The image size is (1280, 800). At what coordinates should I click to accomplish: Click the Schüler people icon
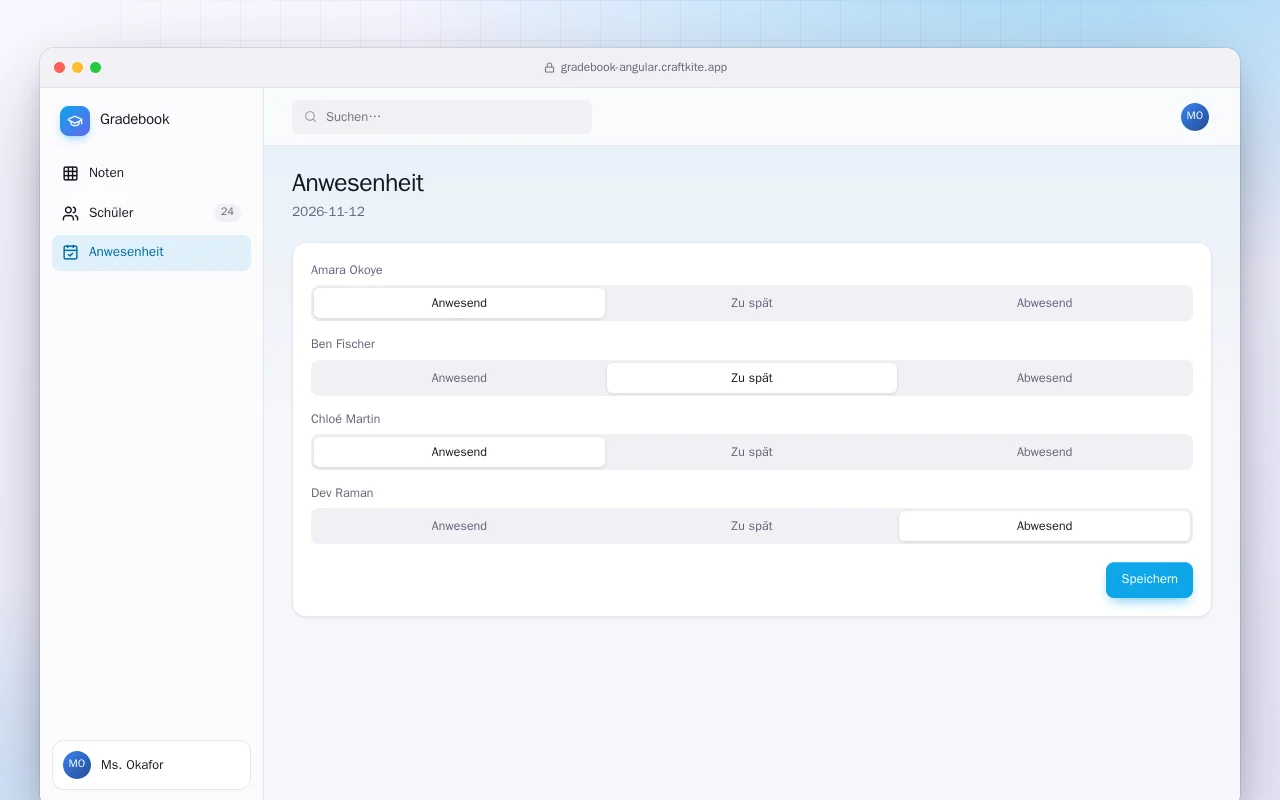70,213
